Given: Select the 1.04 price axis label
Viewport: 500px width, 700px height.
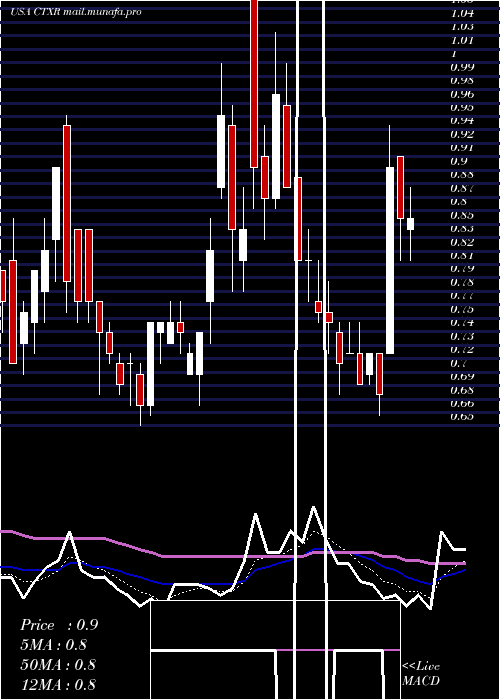Looking at the screenshot, I should point(462,14).
